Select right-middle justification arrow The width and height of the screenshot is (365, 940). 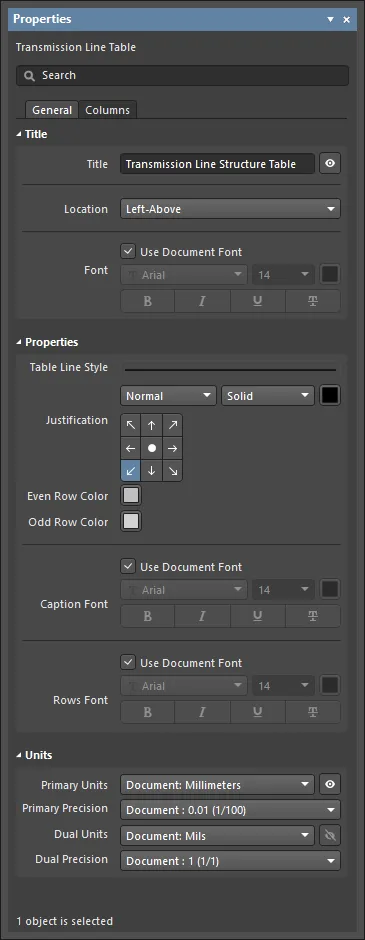point(173,448)
